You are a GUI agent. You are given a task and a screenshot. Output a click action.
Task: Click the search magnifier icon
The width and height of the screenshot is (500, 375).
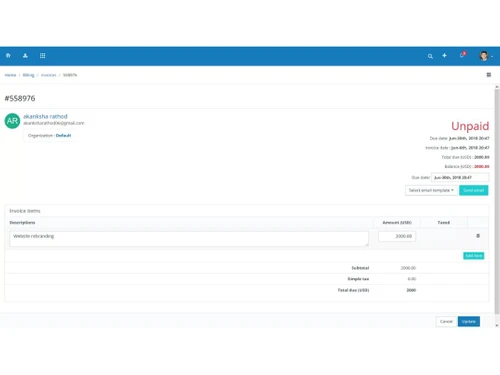pyautogui.click(x=430, y=56)
